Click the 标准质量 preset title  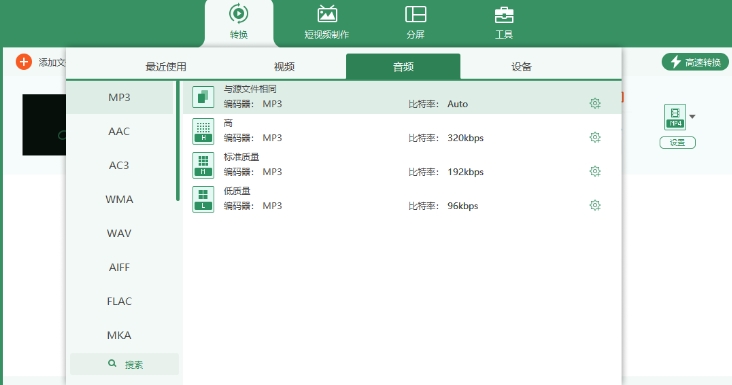click(241, 157)
